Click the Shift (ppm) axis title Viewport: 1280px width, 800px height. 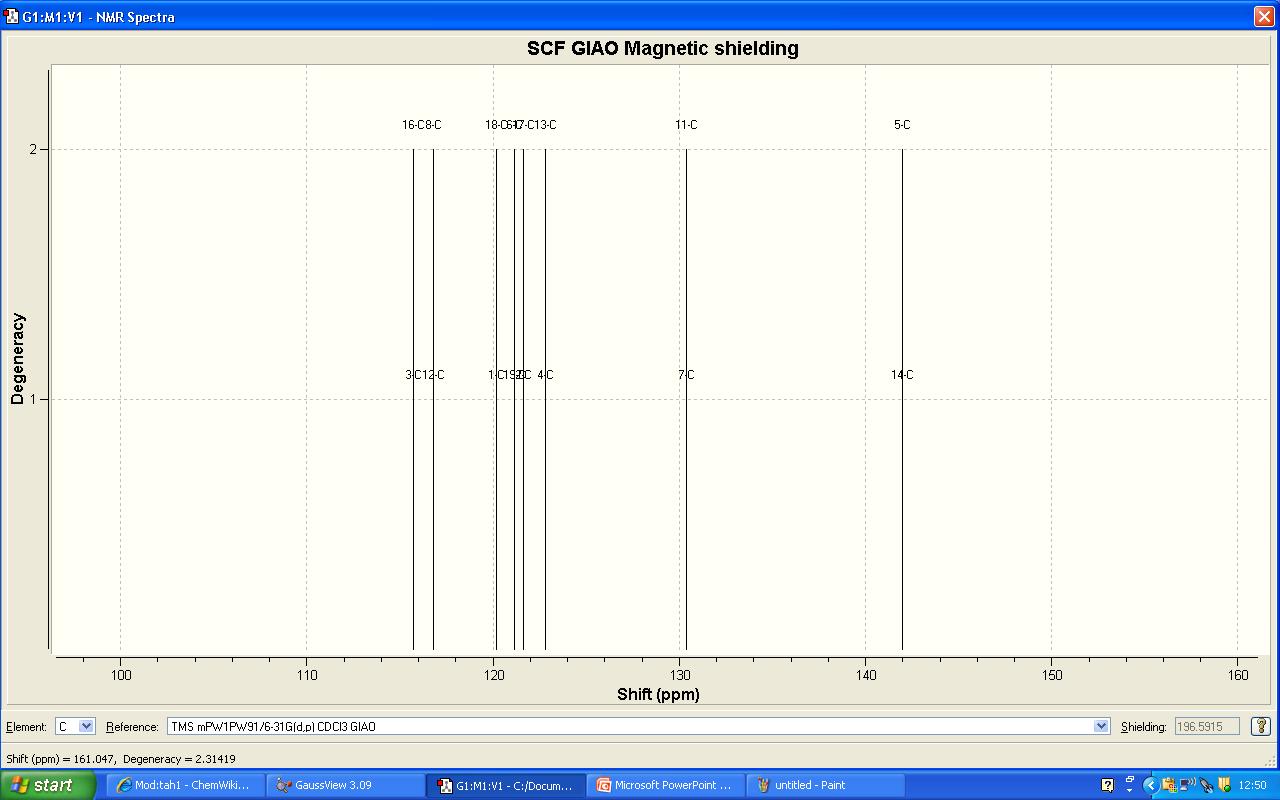point(658,694)
